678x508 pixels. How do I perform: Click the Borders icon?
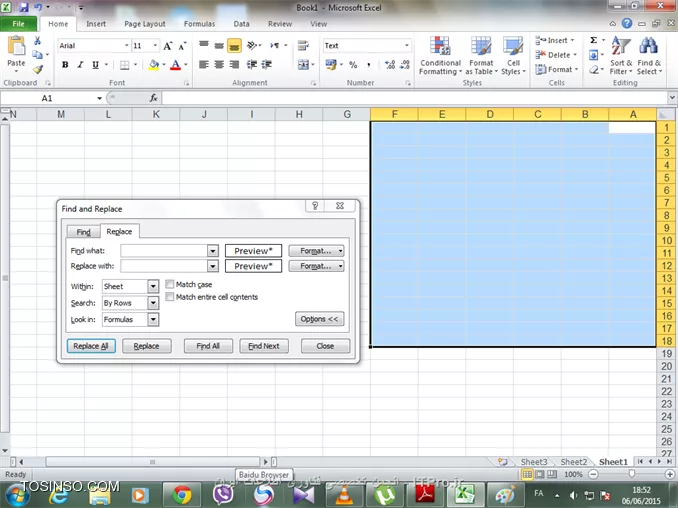coord(125,65)
